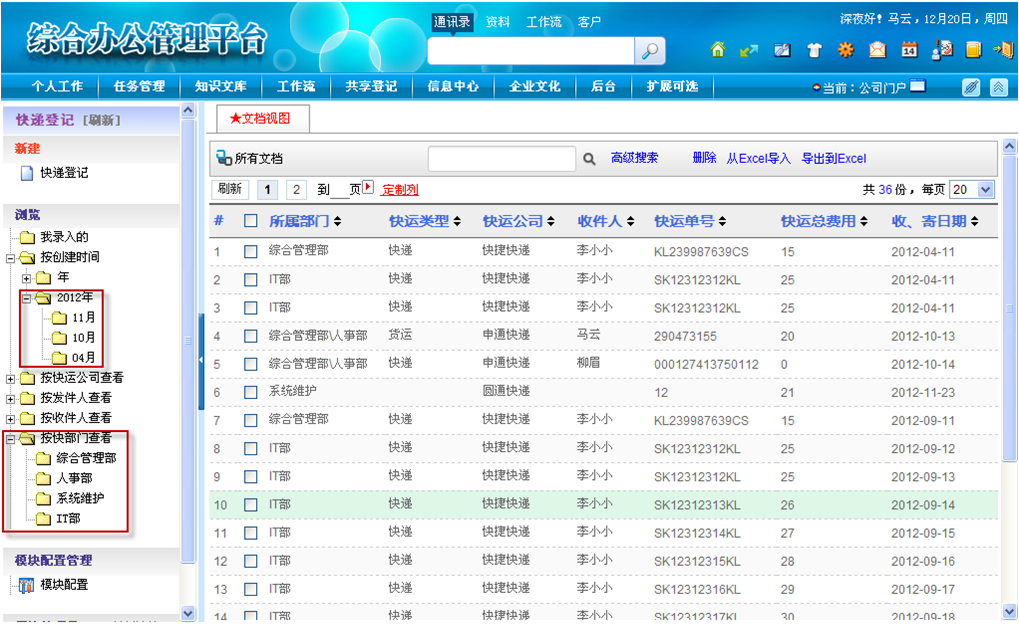1019x627 pixels.
Task: Click the sort arrows beside 所属部门
Action: tap(337, 222)
